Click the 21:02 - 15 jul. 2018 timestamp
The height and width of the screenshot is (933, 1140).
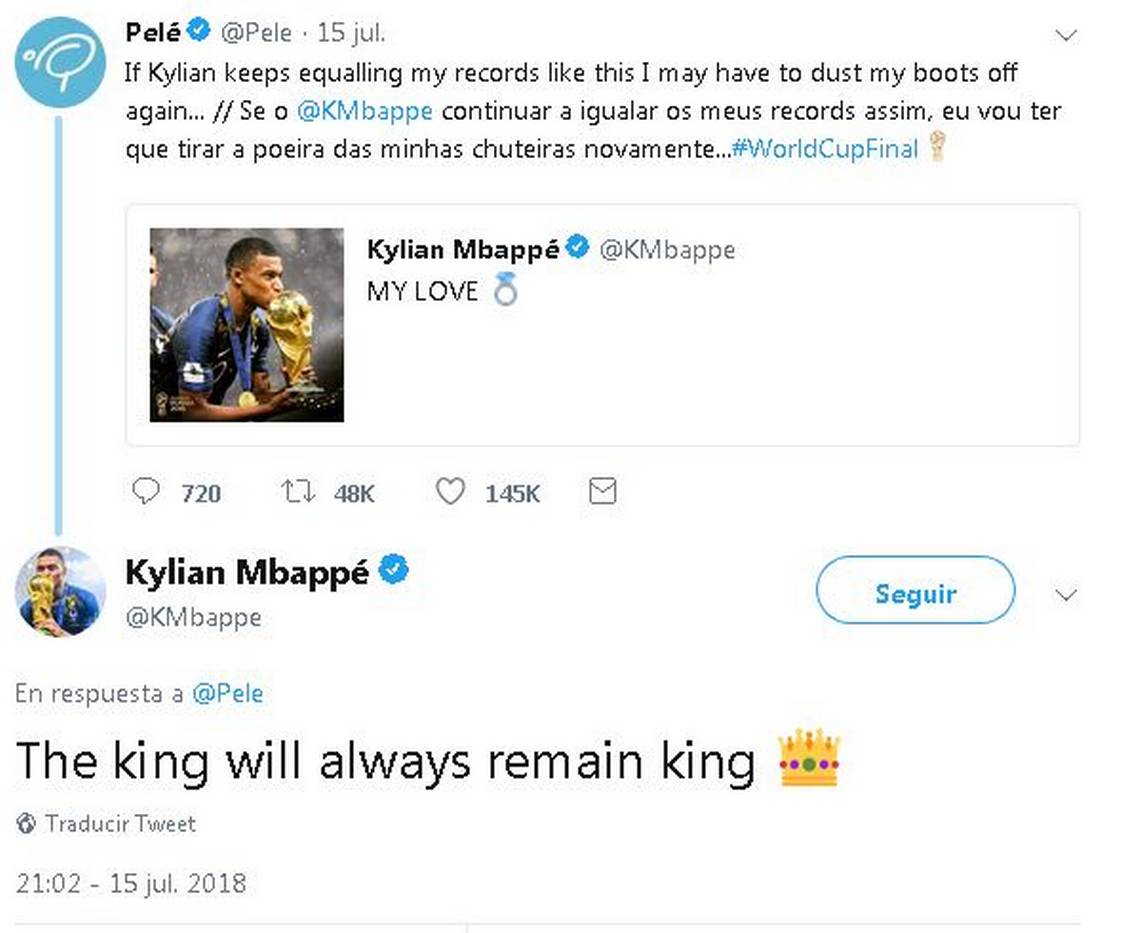[131, 883]
